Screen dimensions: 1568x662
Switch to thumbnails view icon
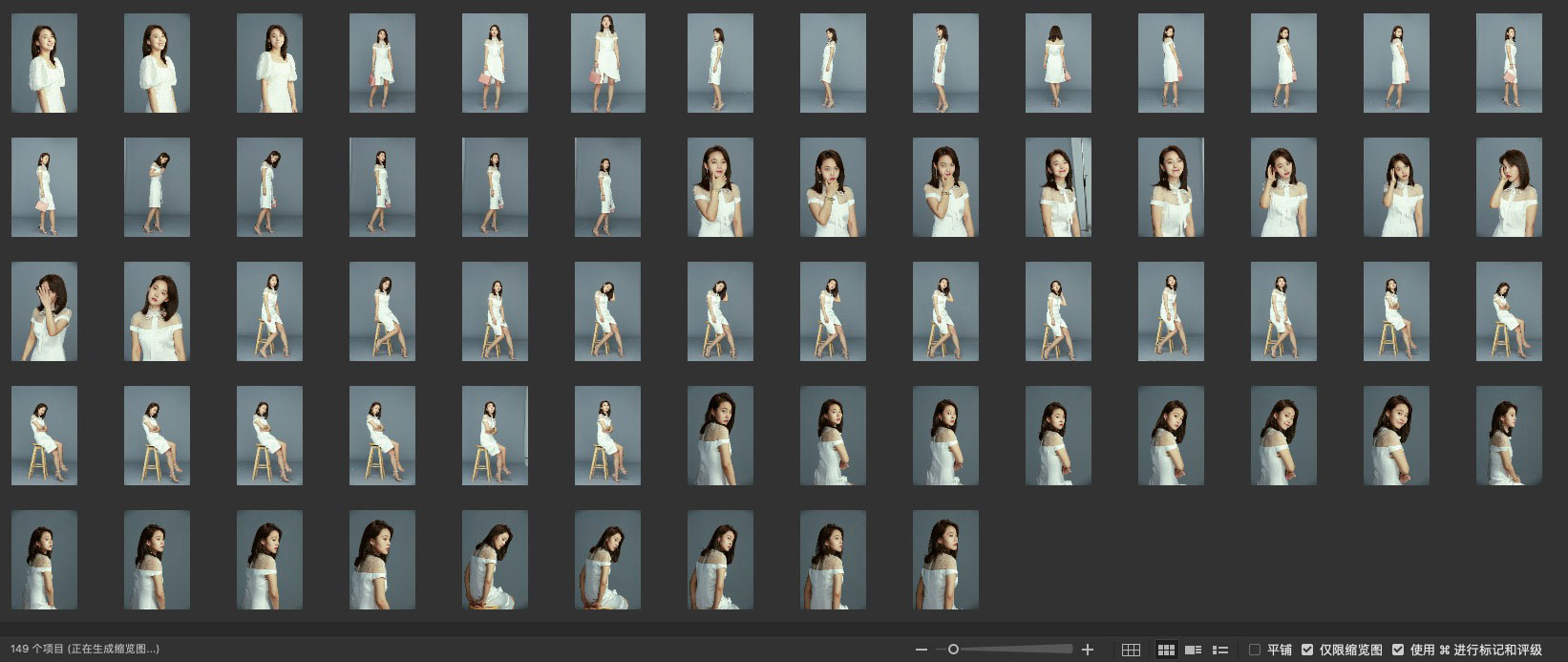pos(1166,650)
